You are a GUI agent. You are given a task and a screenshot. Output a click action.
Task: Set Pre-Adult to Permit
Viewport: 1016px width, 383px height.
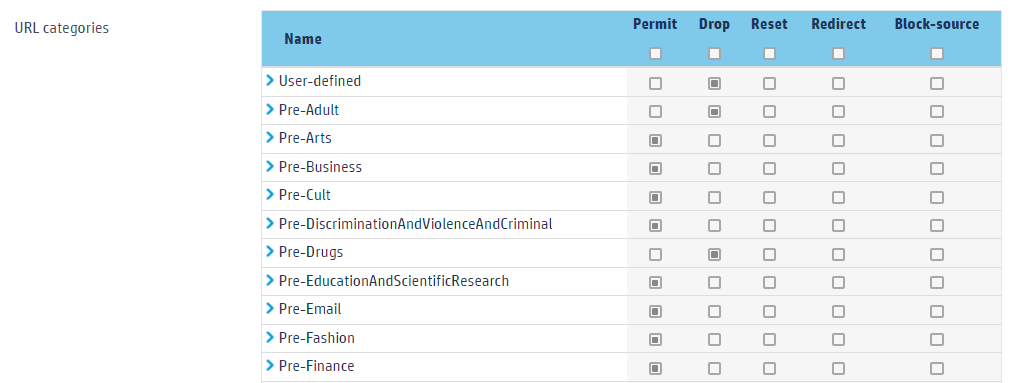pyautogui.click(x=655, y=111)
